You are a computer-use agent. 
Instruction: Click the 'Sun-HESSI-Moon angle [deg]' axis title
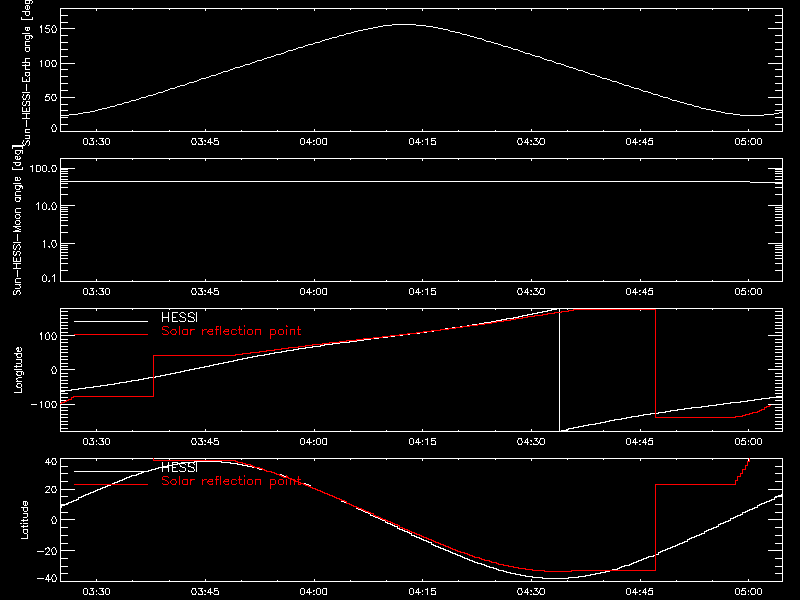[17, 220]
